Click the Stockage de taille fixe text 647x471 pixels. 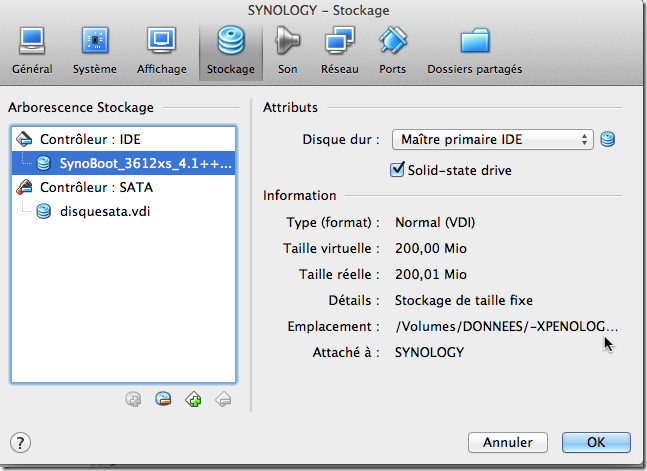click(464, 301)
